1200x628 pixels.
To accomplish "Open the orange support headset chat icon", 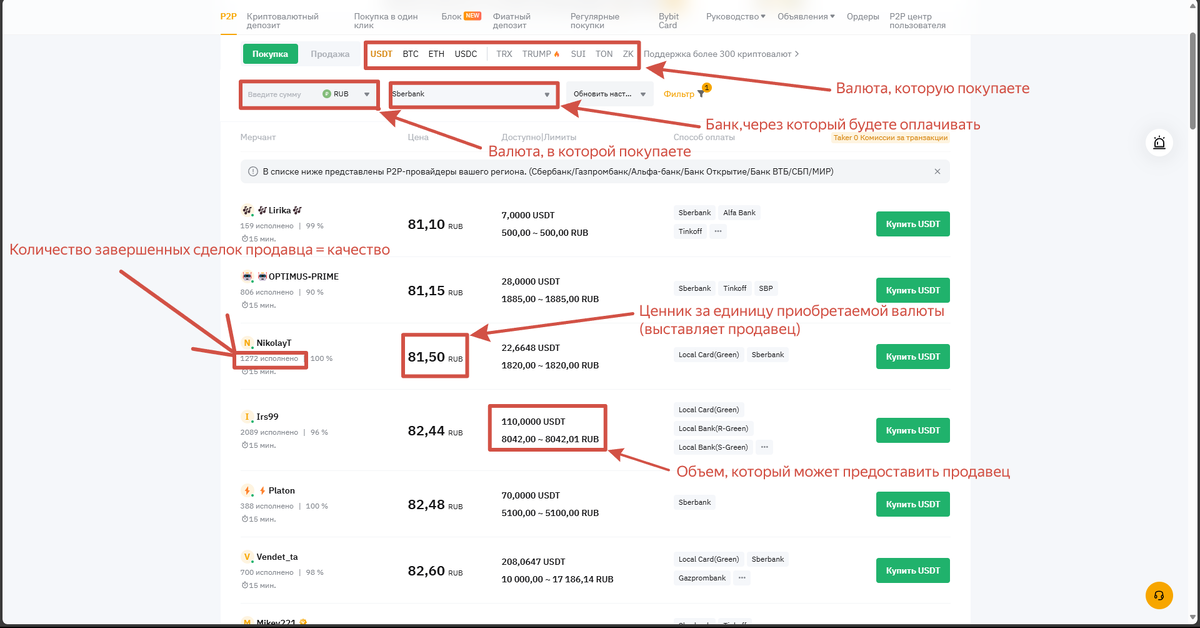I will [x=1159, y=595].
